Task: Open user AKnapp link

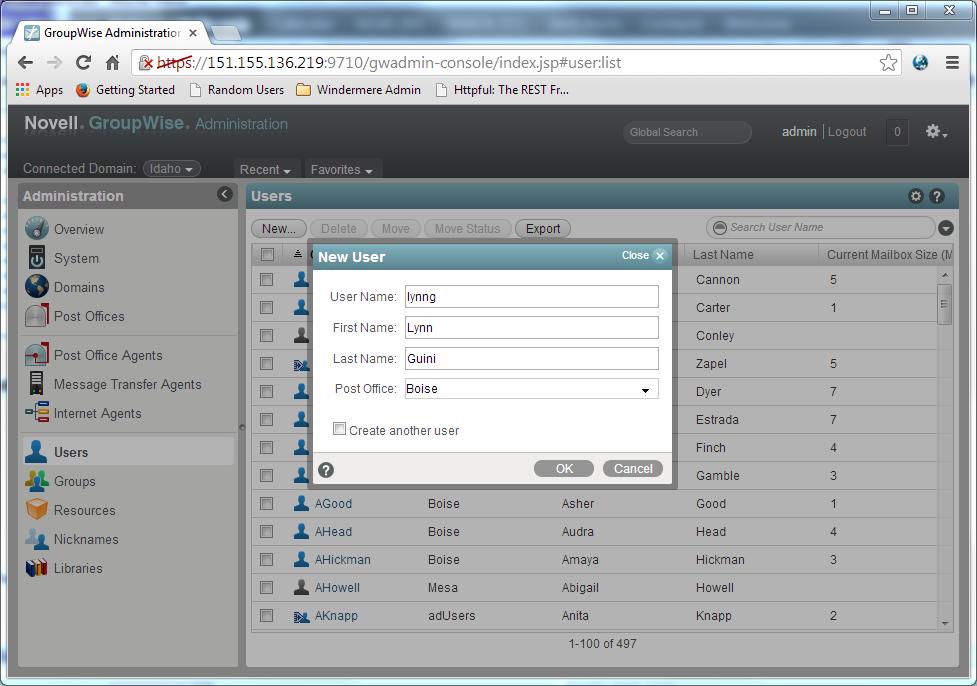Action: pyautogui.click(x=336, y=616)
